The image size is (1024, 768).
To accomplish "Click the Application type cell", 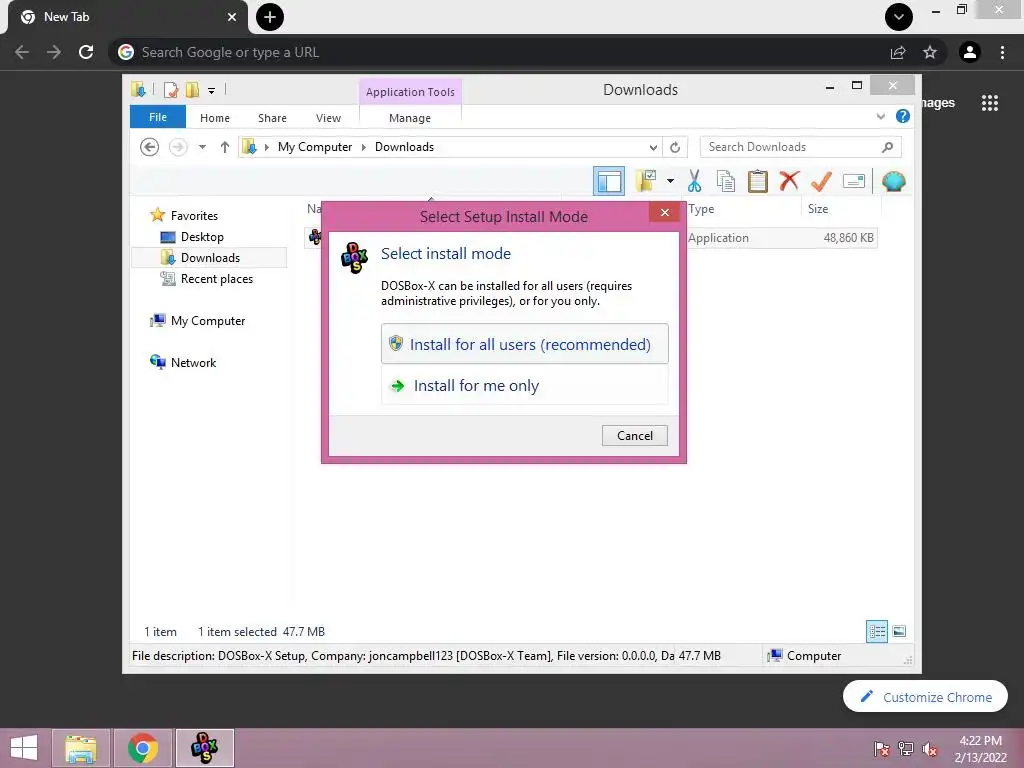I will (718, 238).
